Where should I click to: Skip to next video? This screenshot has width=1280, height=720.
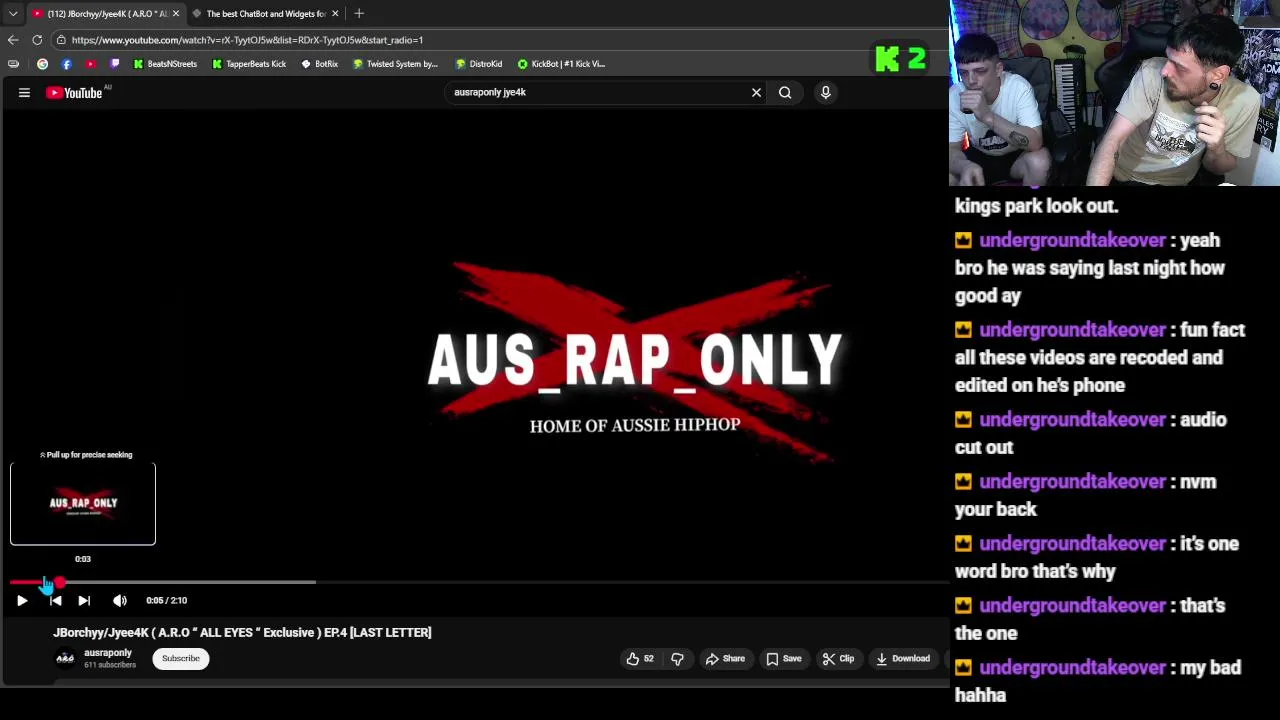84,600
